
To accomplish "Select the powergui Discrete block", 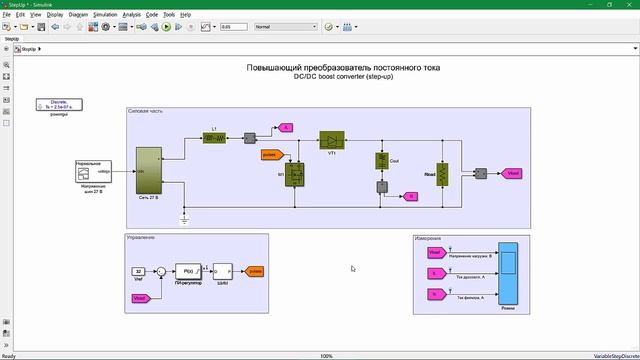I will click(x=59, y=105).
